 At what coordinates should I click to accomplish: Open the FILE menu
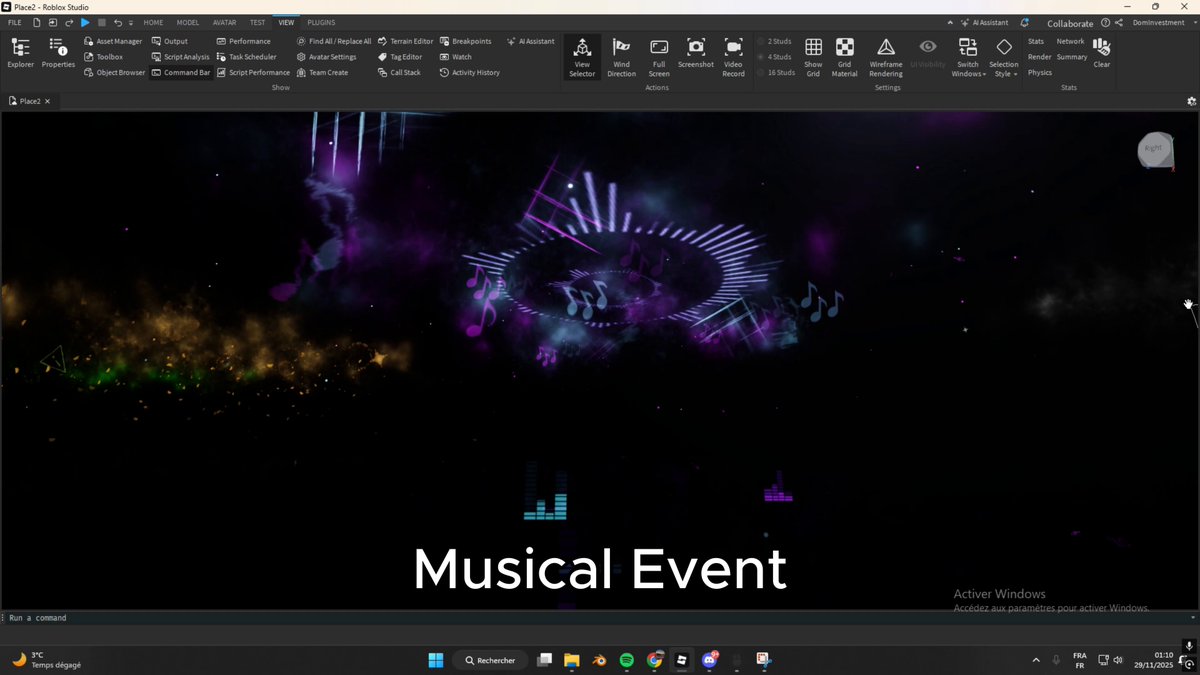(x=15, y=22)
